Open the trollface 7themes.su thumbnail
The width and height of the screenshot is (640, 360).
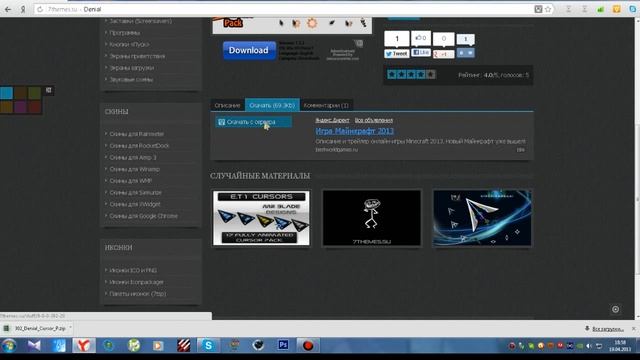pos(371,218)
